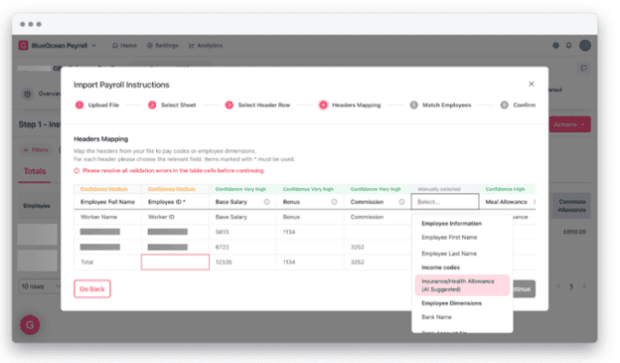Open the Filters button in background page
Viewport: 620px width, 363px height.
point(36,150)
